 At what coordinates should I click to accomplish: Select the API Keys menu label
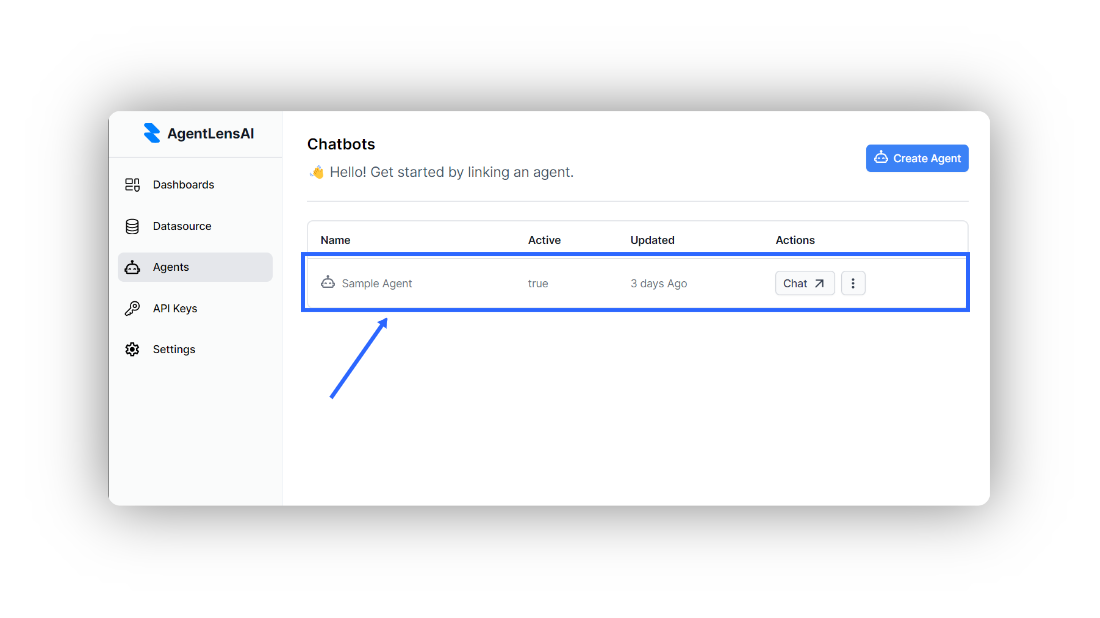(175, 308)
